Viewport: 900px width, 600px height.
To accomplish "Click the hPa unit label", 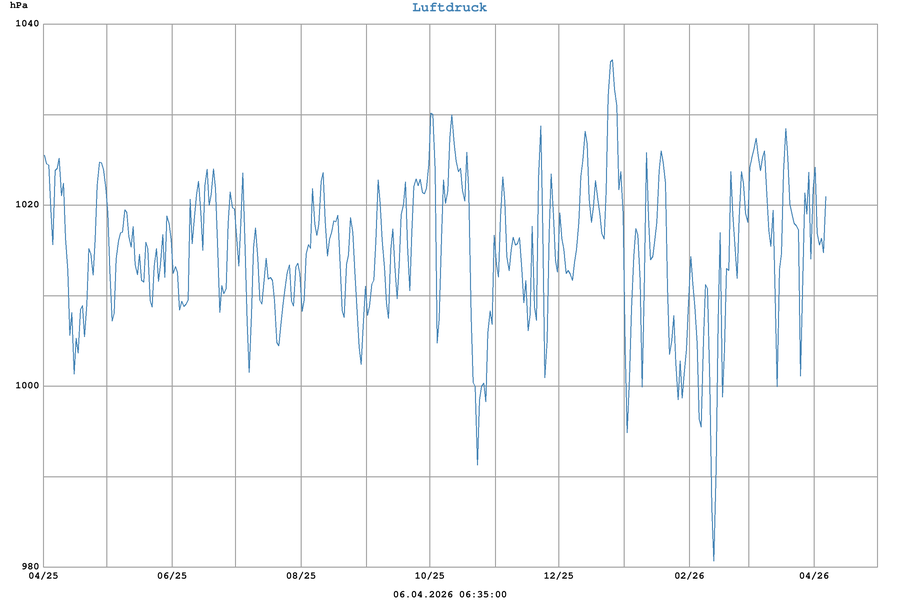I will (x=19, y=8).
